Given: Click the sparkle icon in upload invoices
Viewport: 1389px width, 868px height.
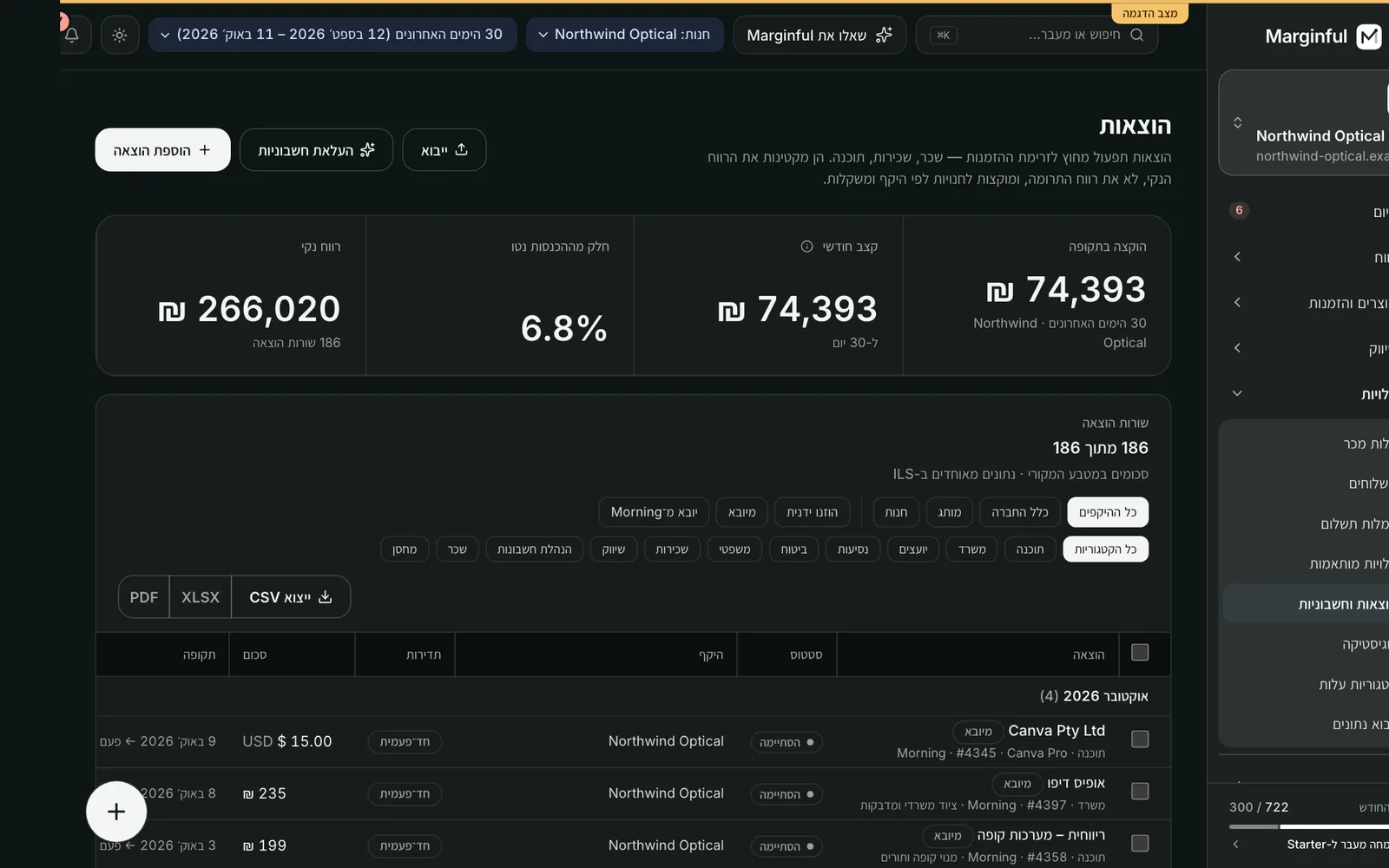Looking at the screenshot, I should tap(368, 150).
